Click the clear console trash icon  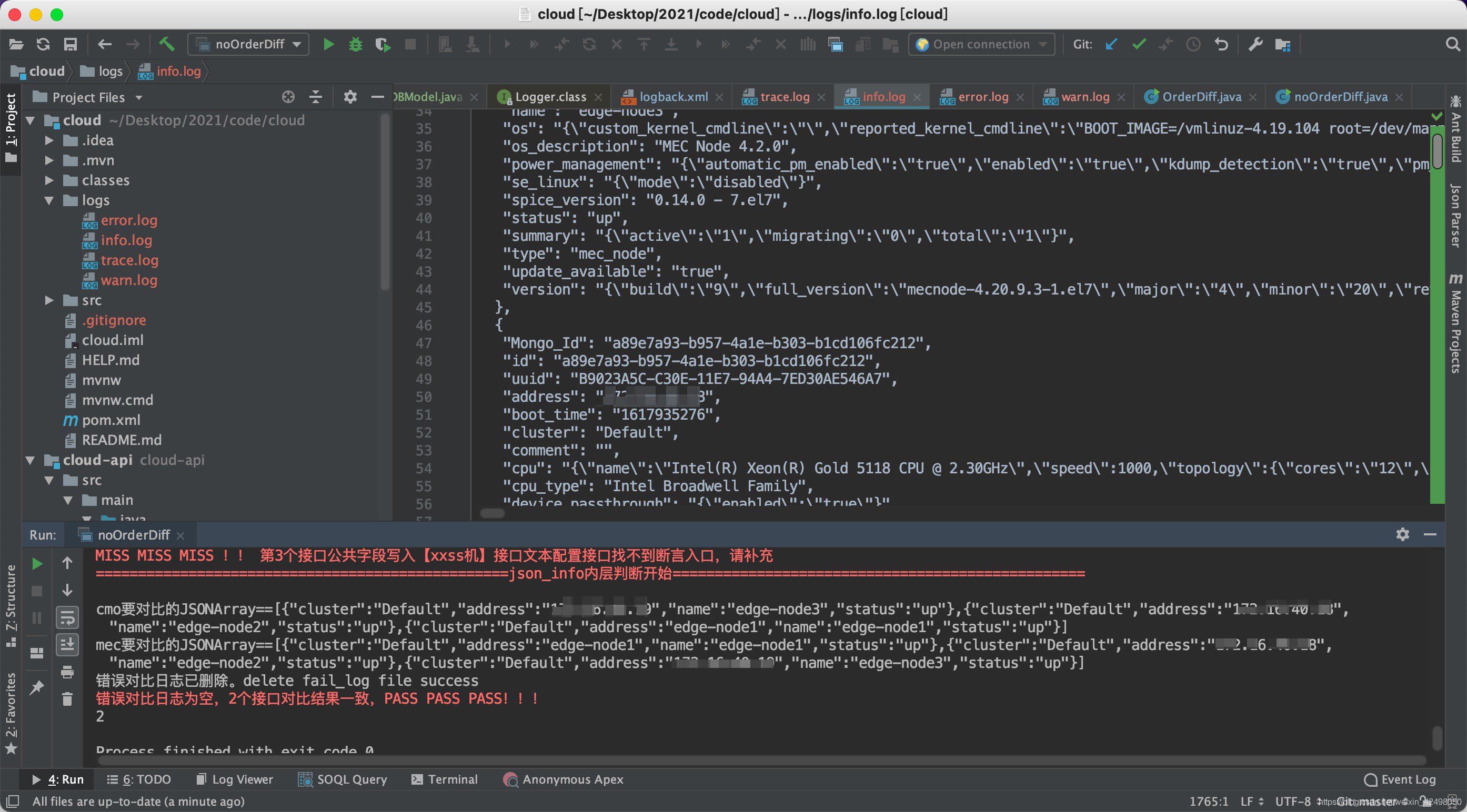click(67, 699)
